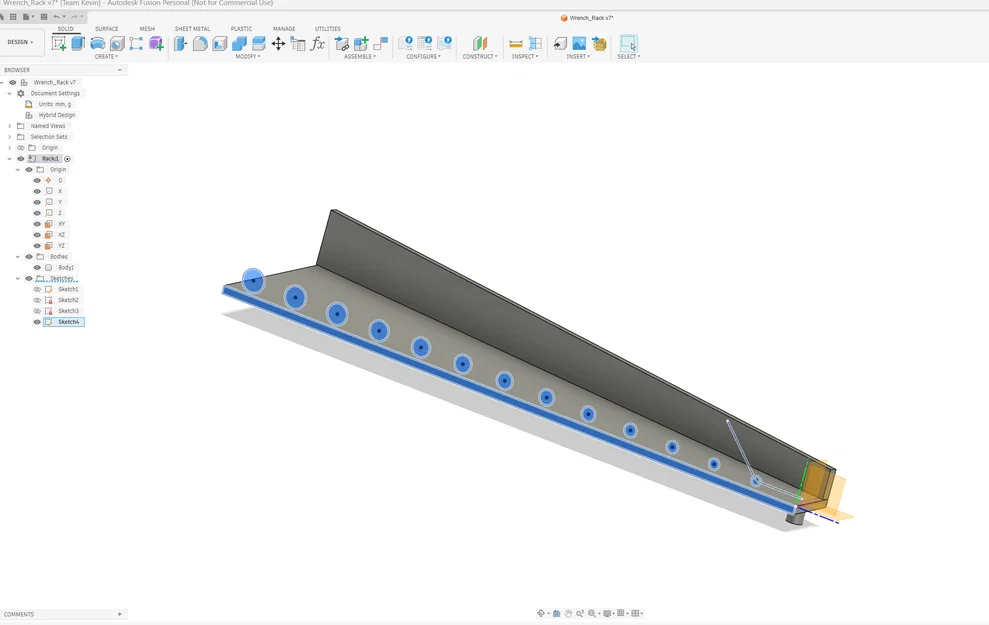
Task: Collapse the Sketches folder
Action: click(18, 279)
